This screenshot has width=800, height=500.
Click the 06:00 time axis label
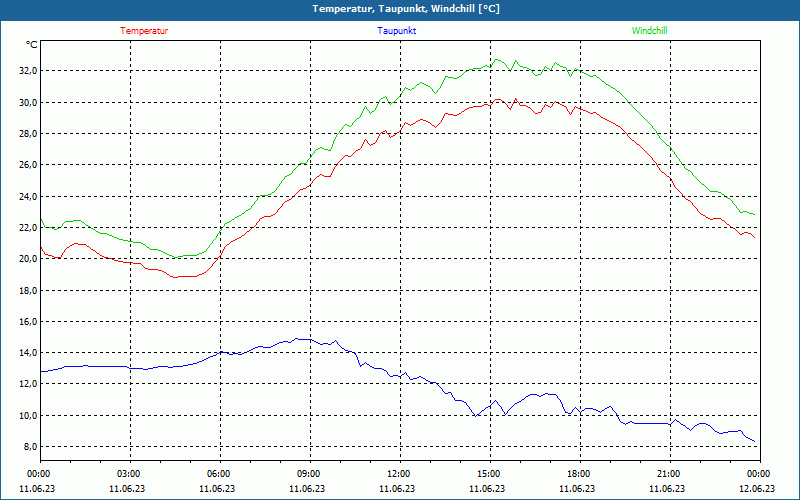(x=217, y=474)
